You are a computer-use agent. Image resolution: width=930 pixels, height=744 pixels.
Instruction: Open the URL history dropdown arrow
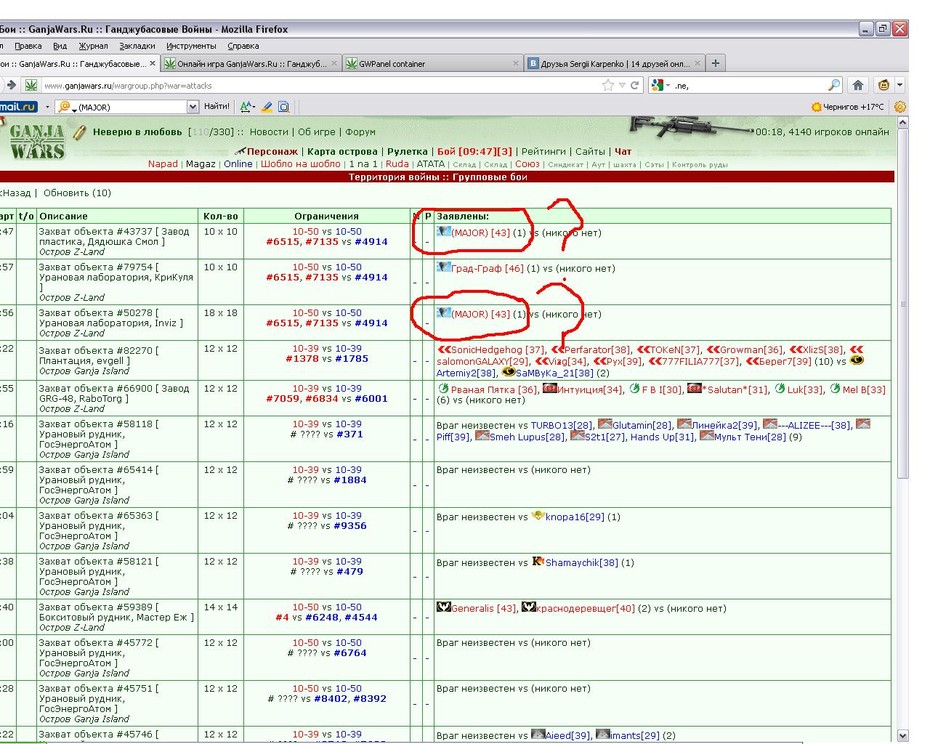pos(622,85)
